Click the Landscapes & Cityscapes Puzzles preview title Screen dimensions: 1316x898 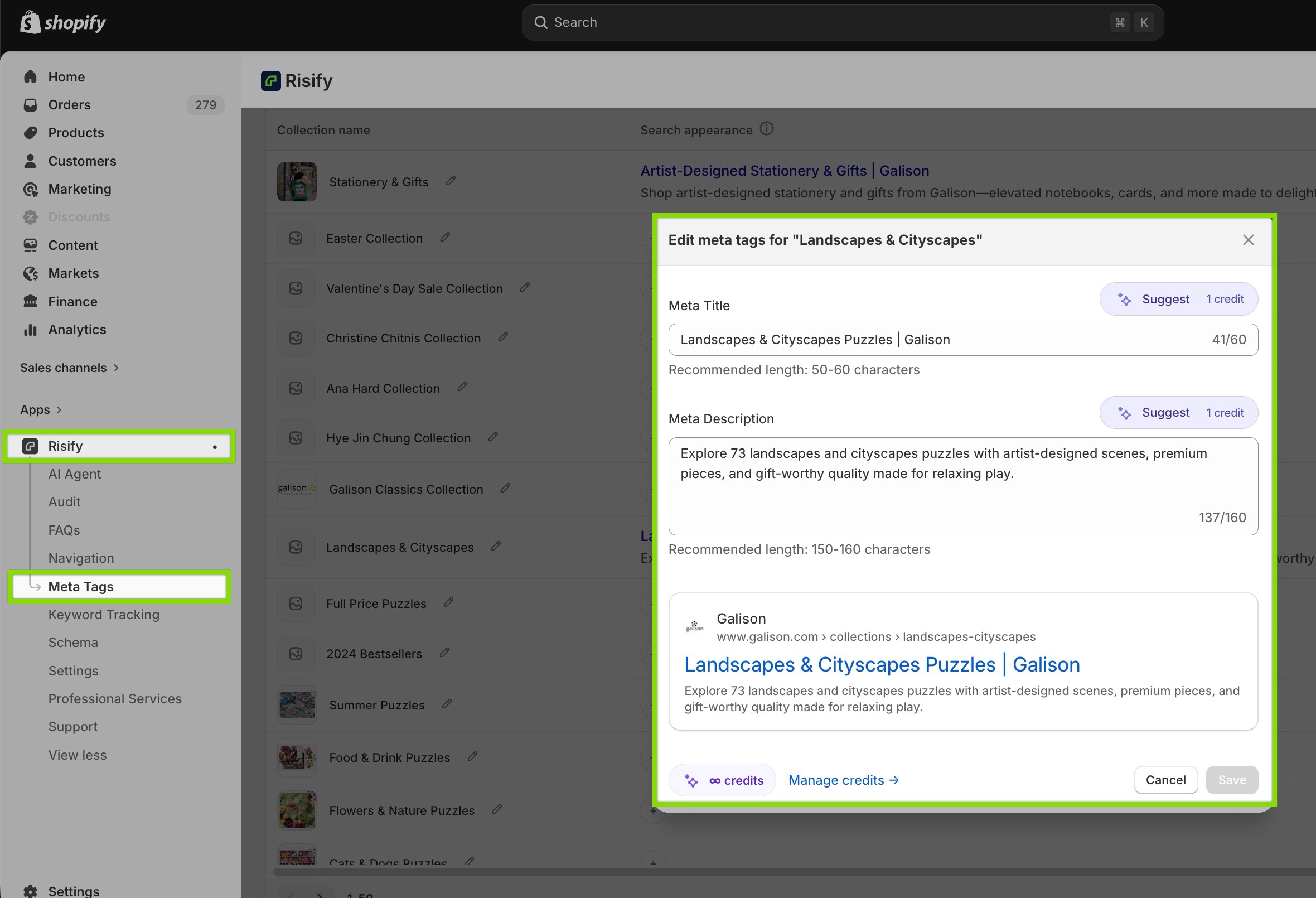click(882, 665)
